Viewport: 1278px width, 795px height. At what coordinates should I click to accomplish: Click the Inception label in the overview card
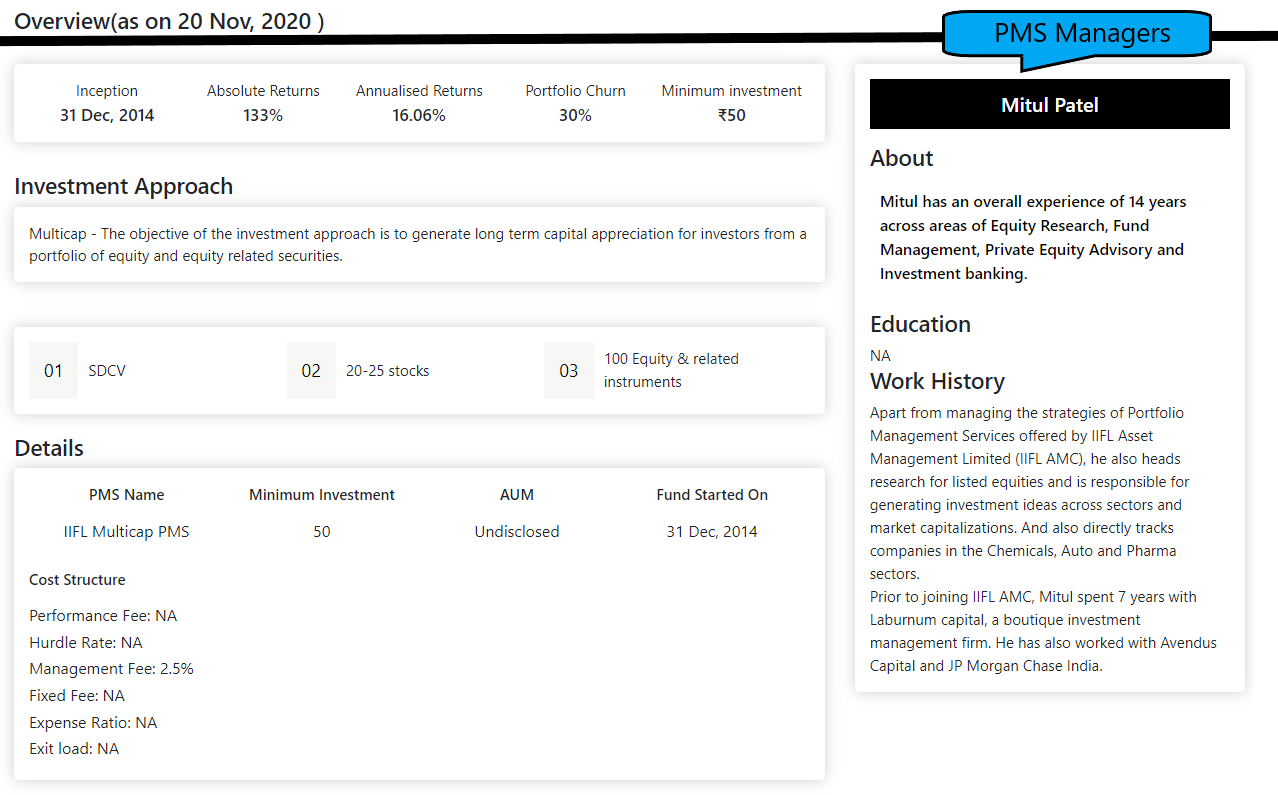click(x=107, y=91)
